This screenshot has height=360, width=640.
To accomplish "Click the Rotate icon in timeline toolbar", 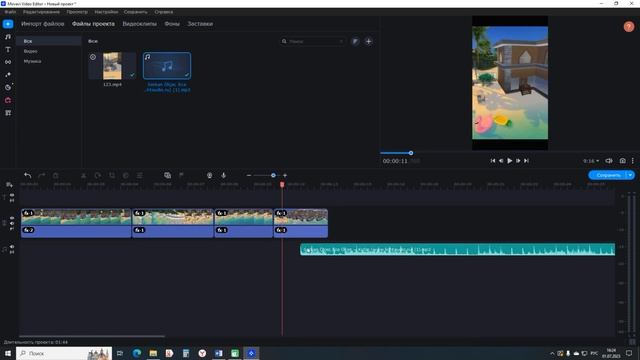I will pyautogui.click(x=98, y=176).
